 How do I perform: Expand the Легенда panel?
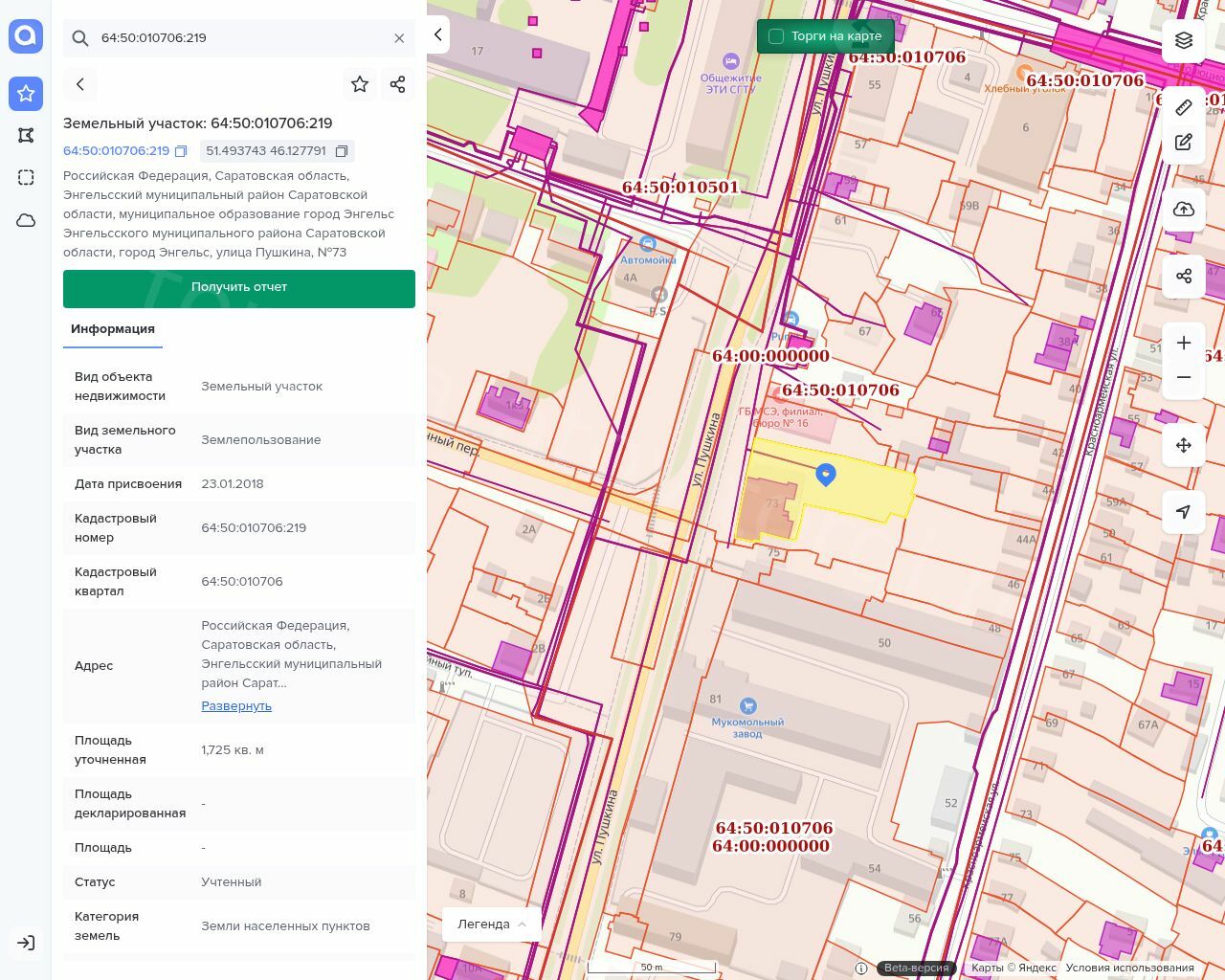click(492, 924)
